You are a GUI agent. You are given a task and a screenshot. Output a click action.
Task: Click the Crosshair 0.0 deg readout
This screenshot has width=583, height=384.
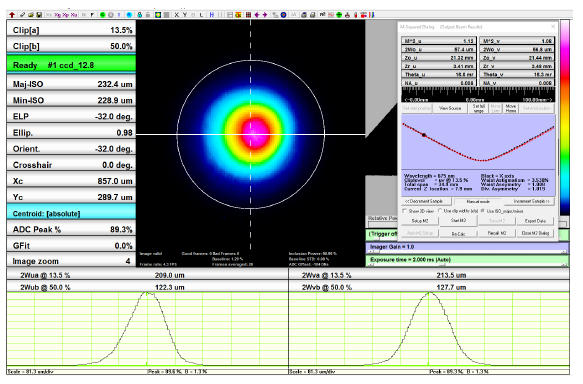(x=71, y=165)
